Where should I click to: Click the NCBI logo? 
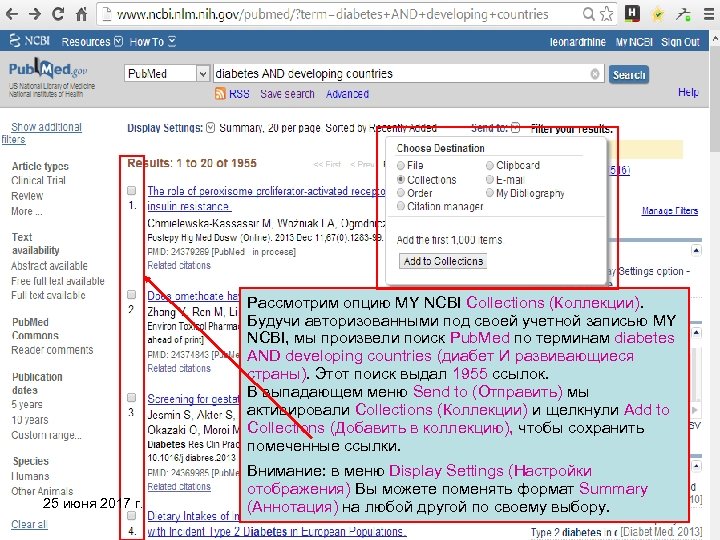pos(30,41)
